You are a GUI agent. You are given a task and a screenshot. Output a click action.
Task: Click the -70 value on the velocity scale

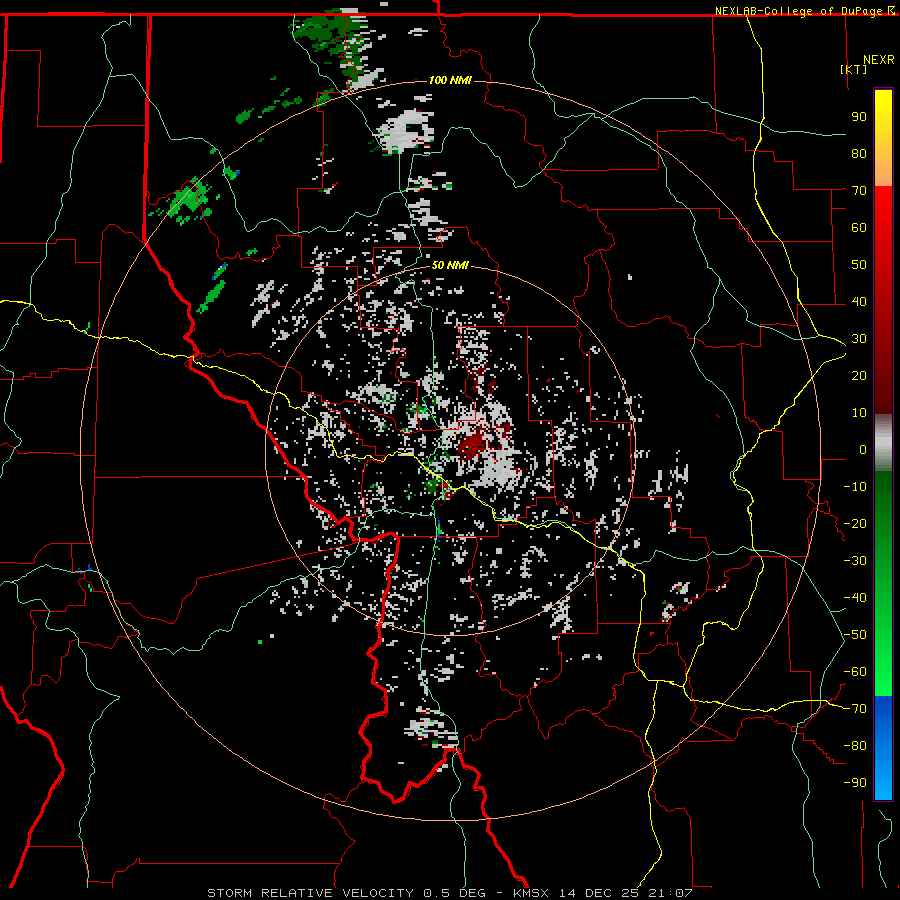(x=855, y=708)
